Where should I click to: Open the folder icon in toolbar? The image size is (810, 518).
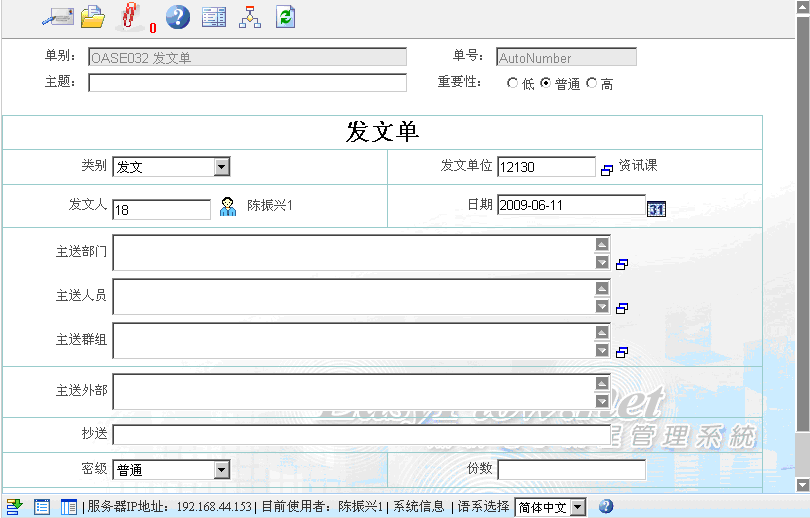(x=92, y=16)
